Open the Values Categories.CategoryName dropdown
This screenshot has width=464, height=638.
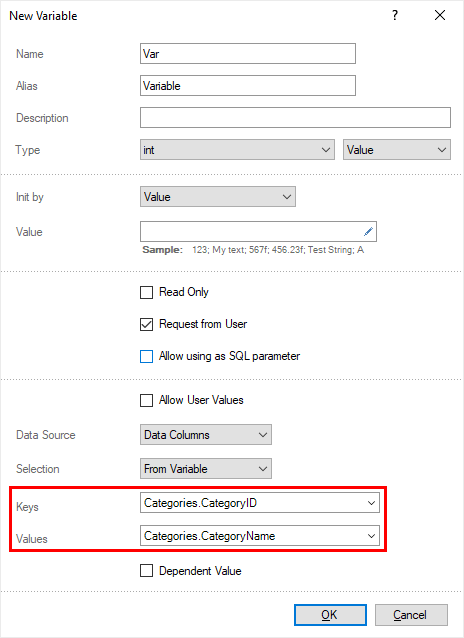pos(260,536)
